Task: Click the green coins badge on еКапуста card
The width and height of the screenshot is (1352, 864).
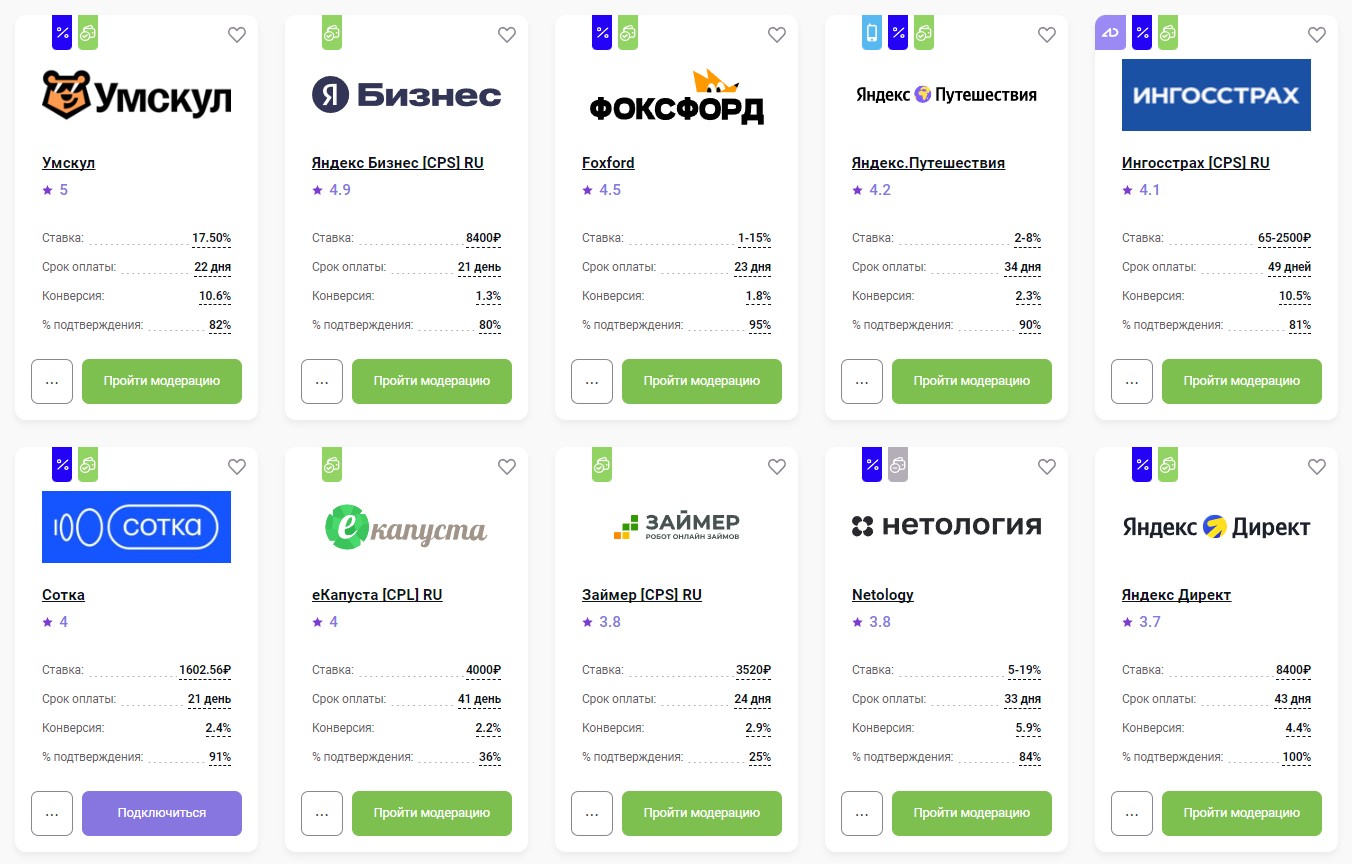Action: point(332,464)
